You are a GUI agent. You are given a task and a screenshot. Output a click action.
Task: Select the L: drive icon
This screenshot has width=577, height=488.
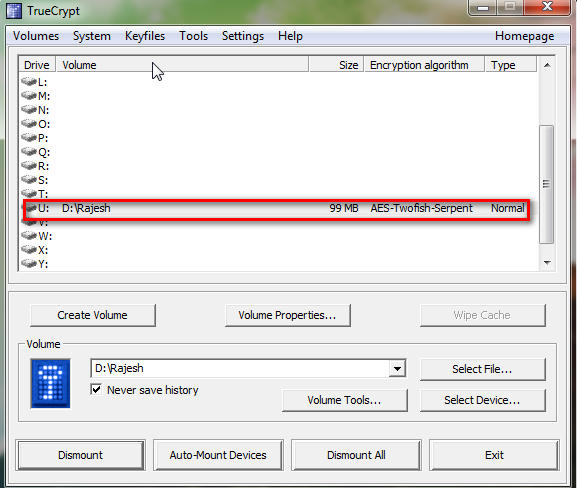[29, 81]
